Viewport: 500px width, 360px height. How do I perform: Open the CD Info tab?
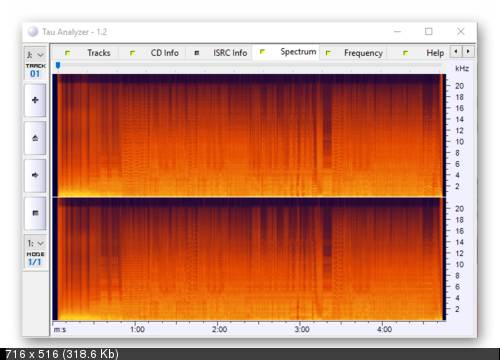pyautogui.click(x=153, y=53)
